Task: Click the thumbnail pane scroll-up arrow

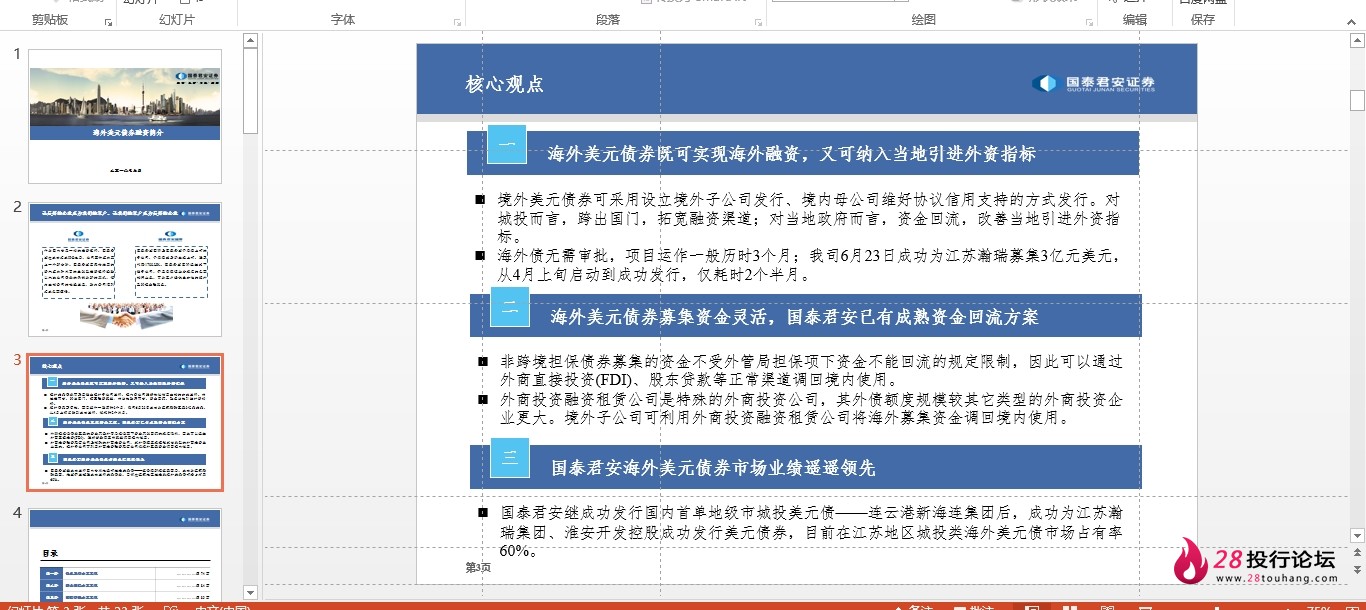Action: [x=251, y=40]
